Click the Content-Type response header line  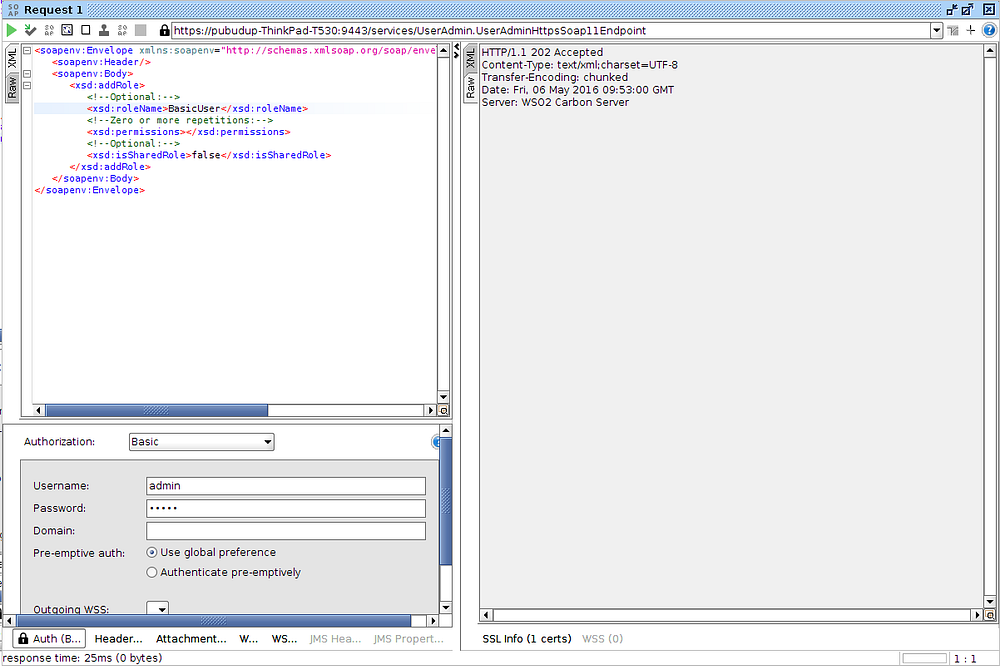click(579, 65)
